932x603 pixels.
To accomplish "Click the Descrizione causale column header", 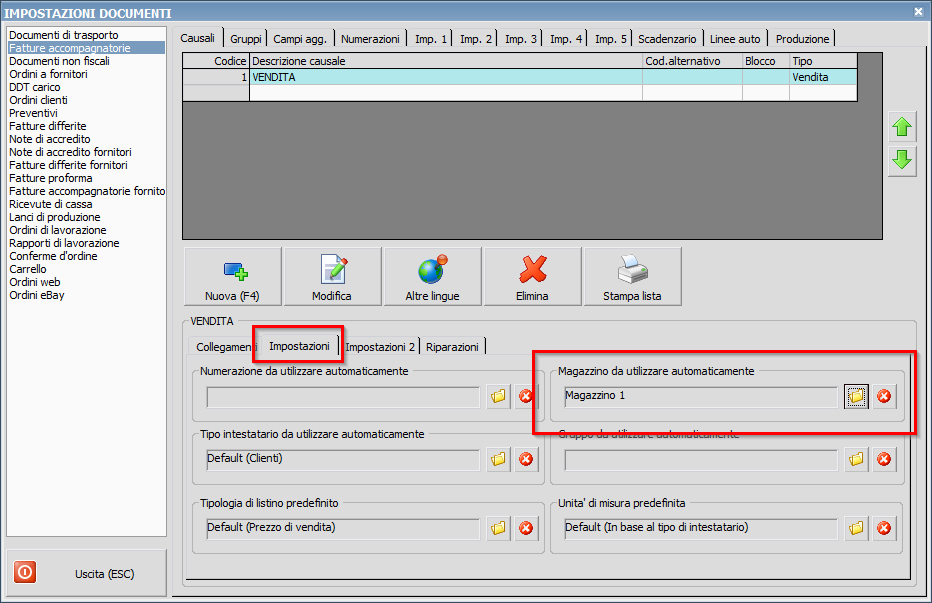I will tap(446, 61).
